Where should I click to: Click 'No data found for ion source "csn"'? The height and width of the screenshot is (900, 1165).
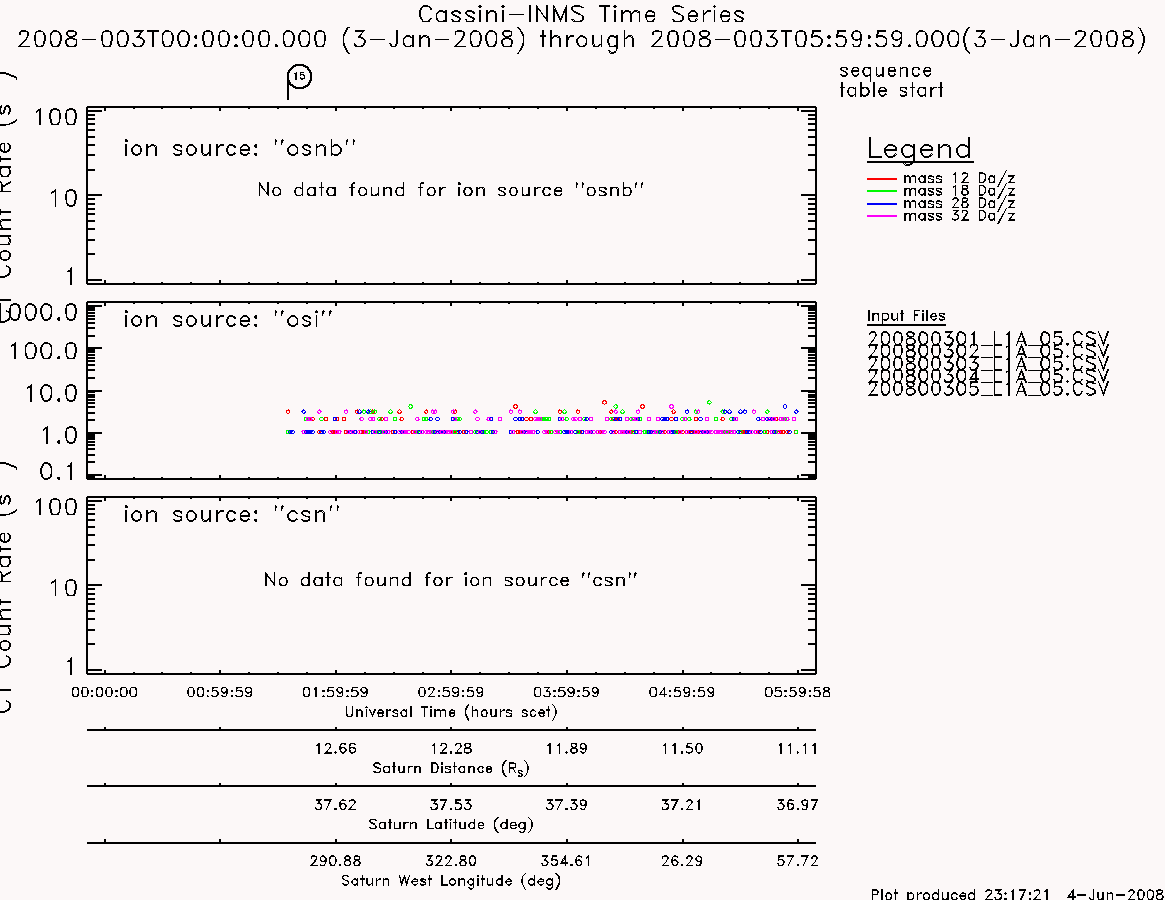[x=450, y=580]
